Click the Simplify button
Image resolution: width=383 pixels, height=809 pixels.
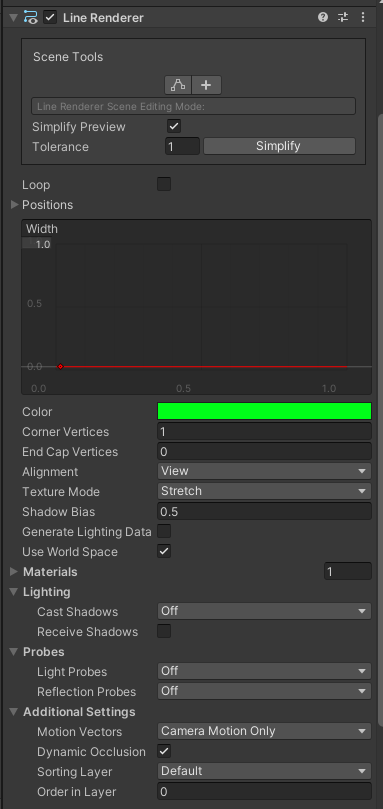279,146
